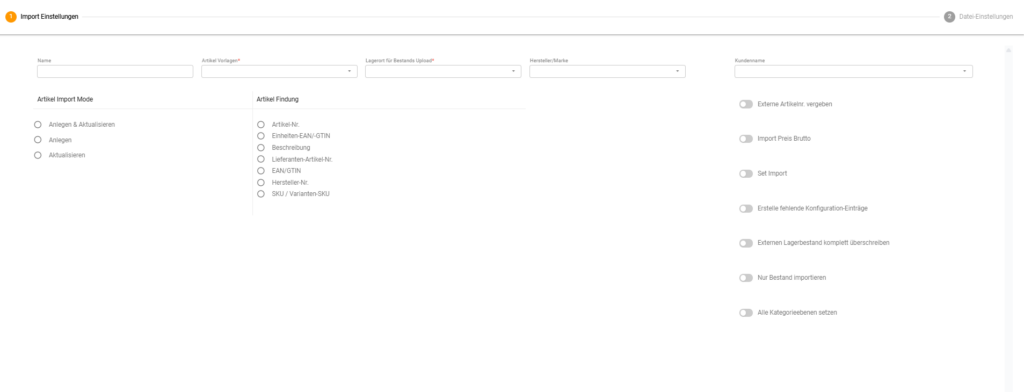
Task: Choose SKU / Varianten-SKU radio option
Action: click(261, 194)
